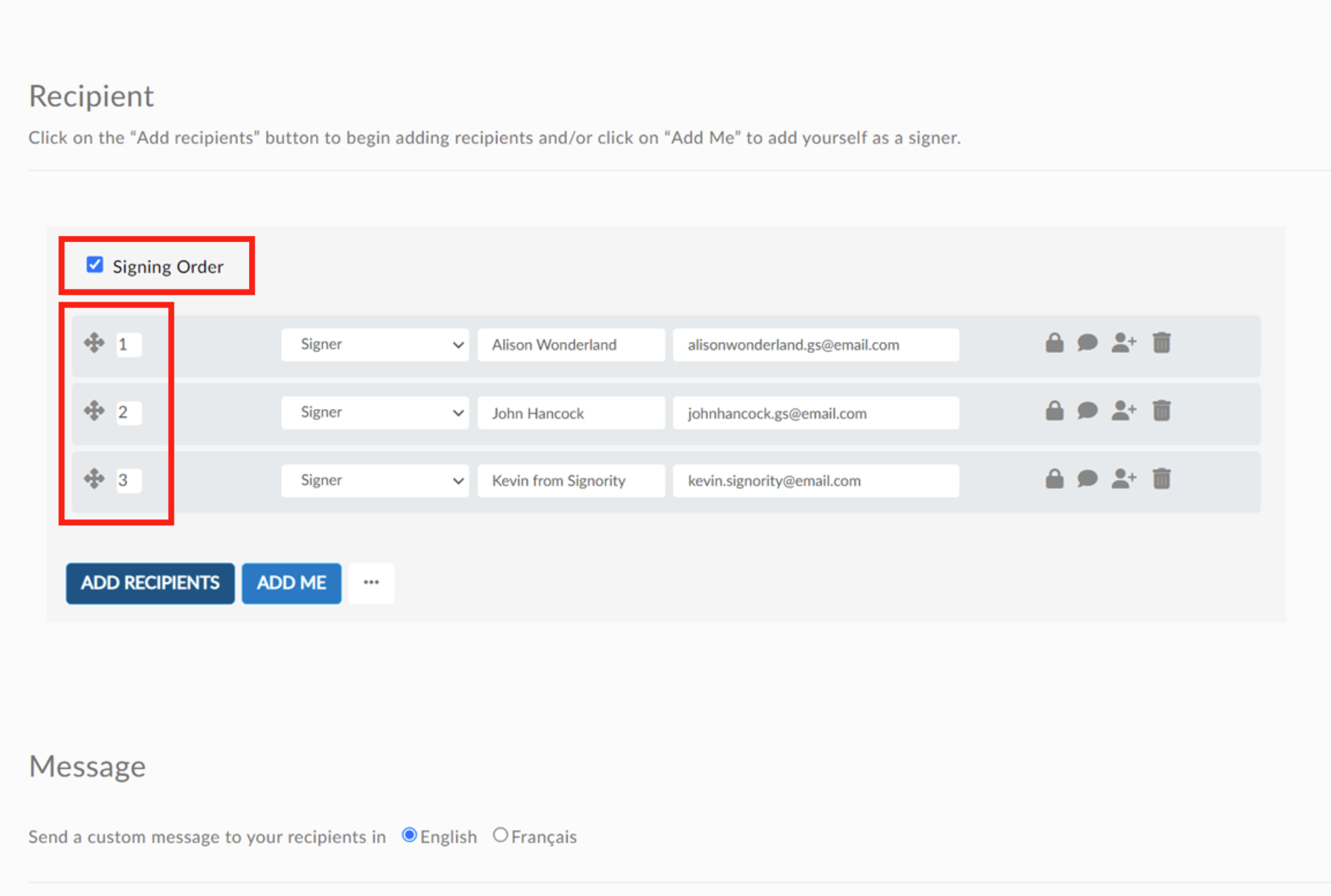Select English message language

coord(409,835)
